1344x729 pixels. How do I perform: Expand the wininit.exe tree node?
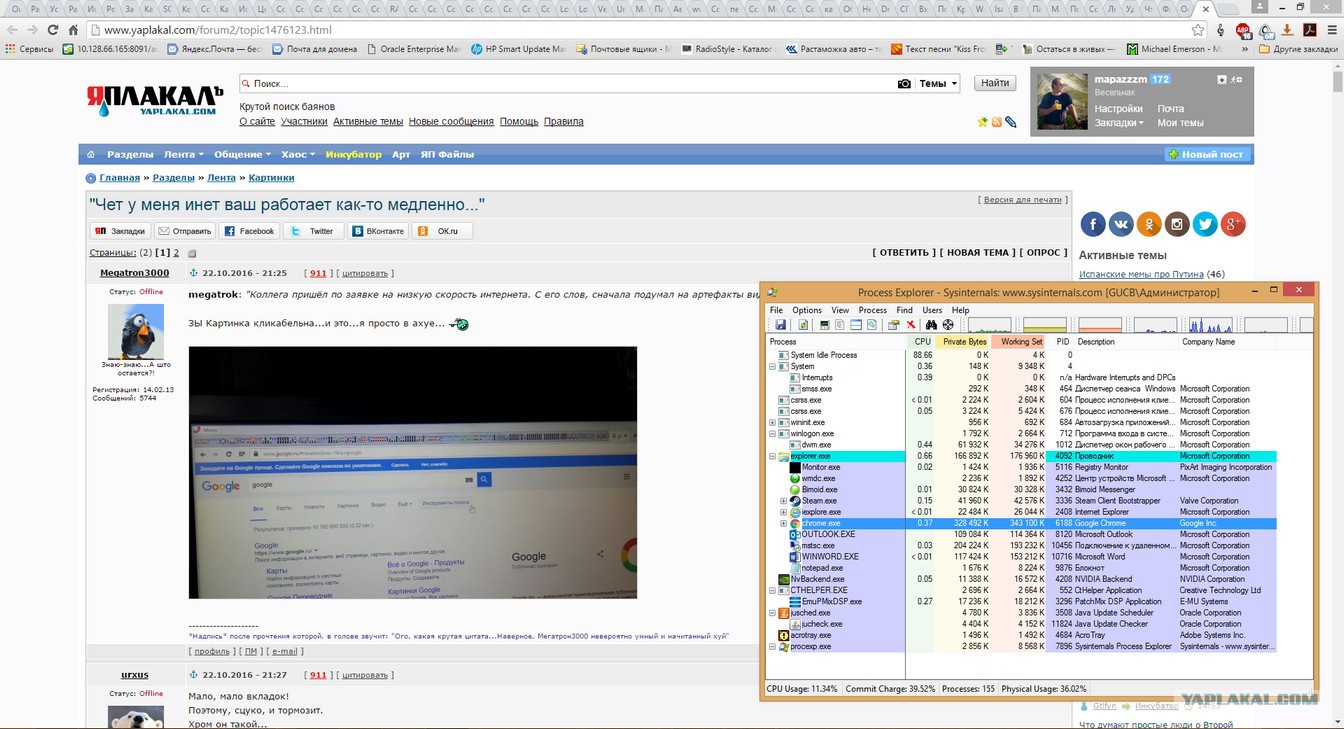point(772,422)
